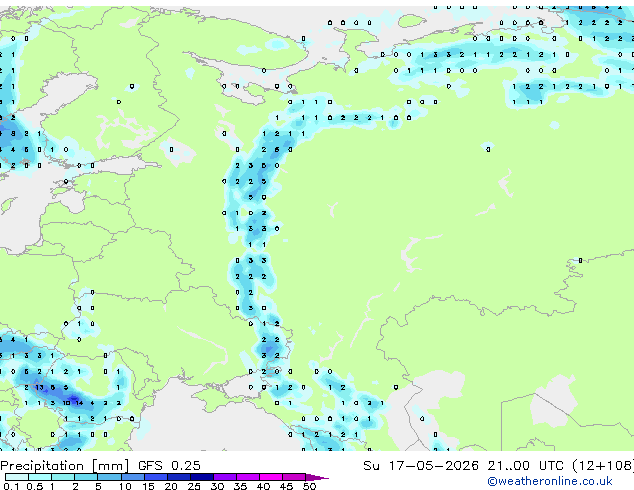The height and width of the screenshot is (490, 634).
Task: Click the legend label '20'
Action: tap(171, 486)
